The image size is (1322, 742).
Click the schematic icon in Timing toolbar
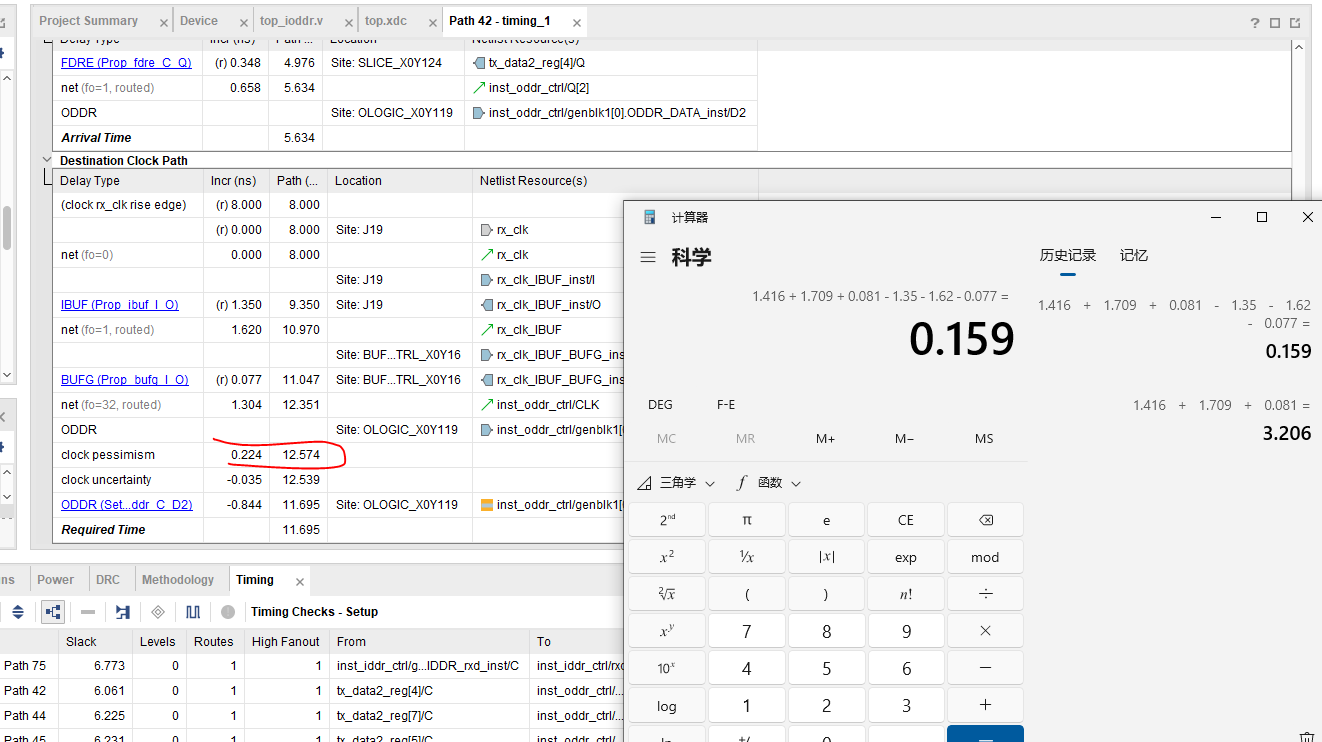tap(123, 612)
